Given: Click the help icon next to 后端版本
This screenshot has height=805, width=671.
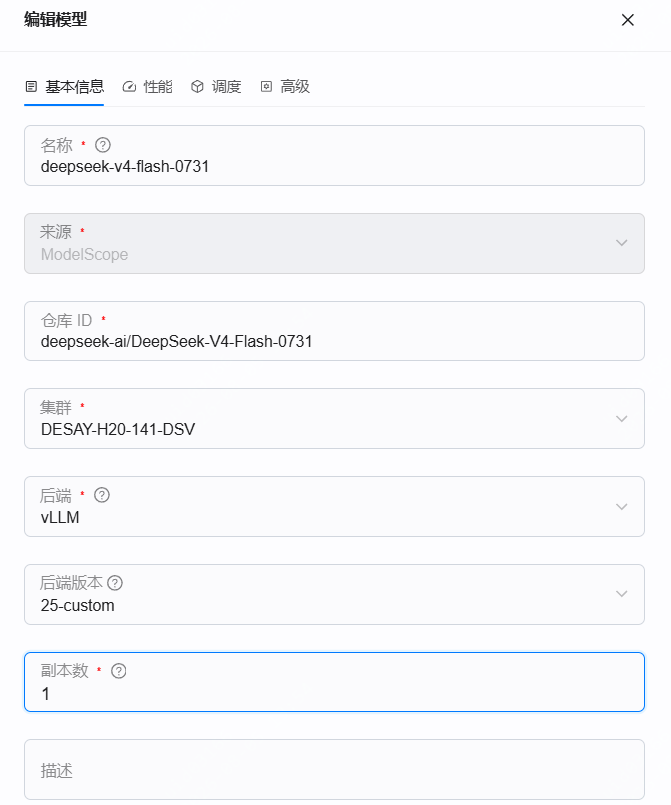Looking at the screenshot, I should 115,583.
